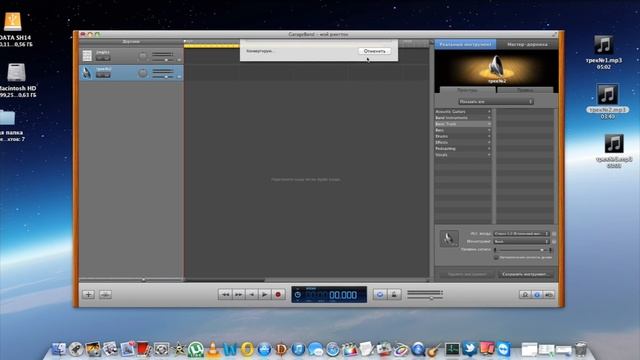Open Twitter bird icon in the Dock
This screenshot has height=360, width=640.
click(x=469, y=349)
